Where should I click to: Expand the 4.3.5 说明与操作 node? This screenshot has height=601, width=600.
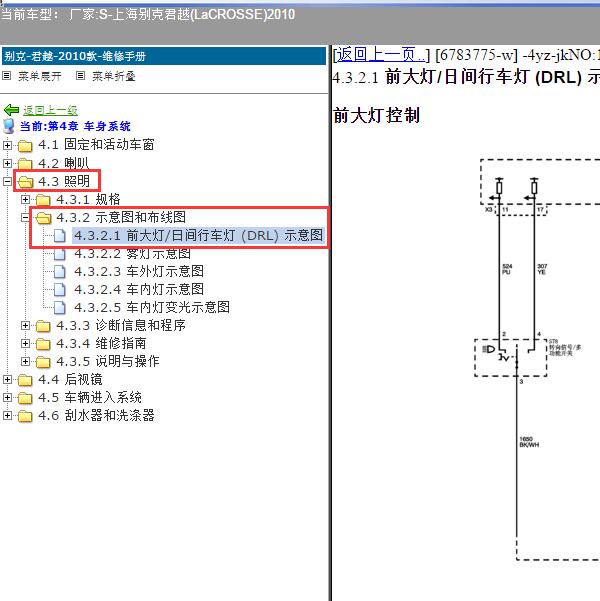tap(25, 361)
